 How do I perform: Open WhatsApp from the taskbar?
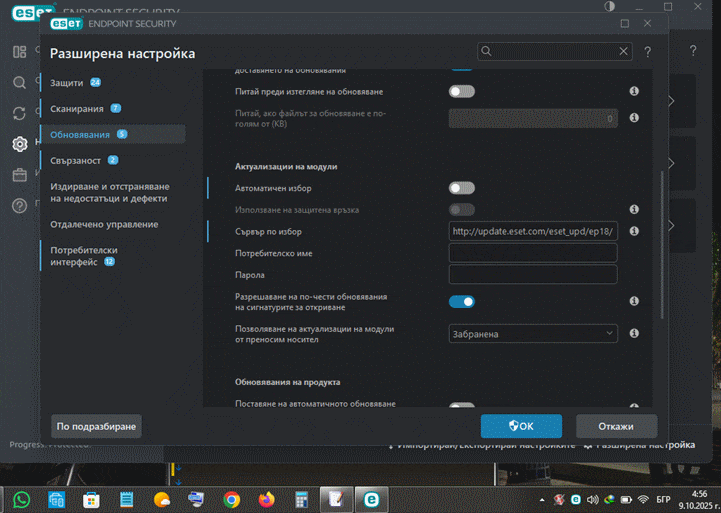click(22, 500)
